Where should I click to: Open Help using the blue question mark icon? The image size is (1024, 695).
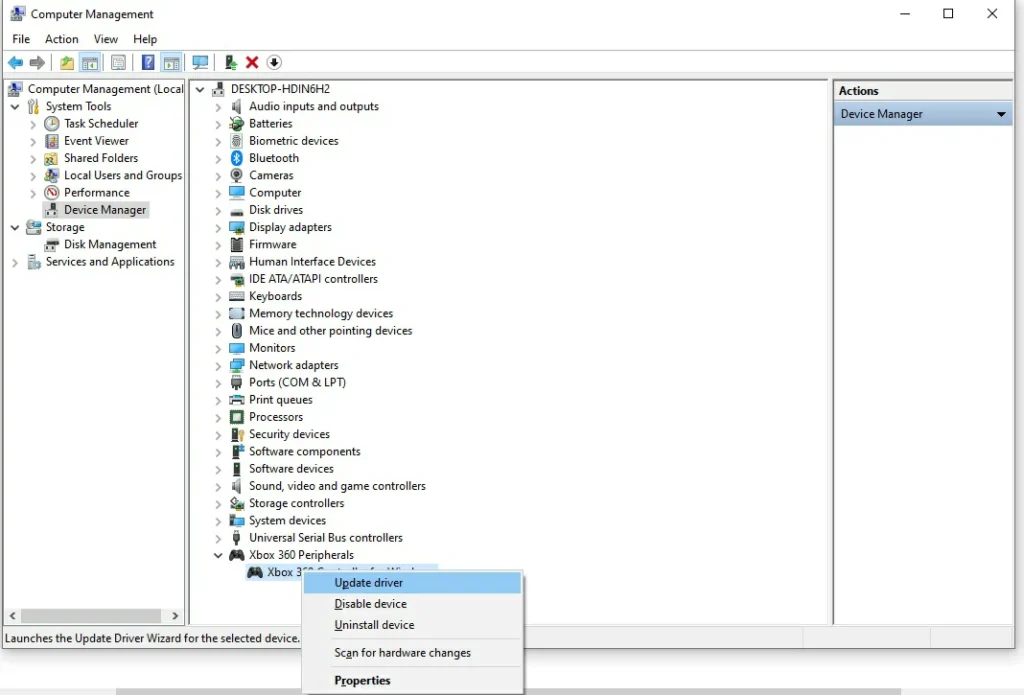[x=146, y=62]
